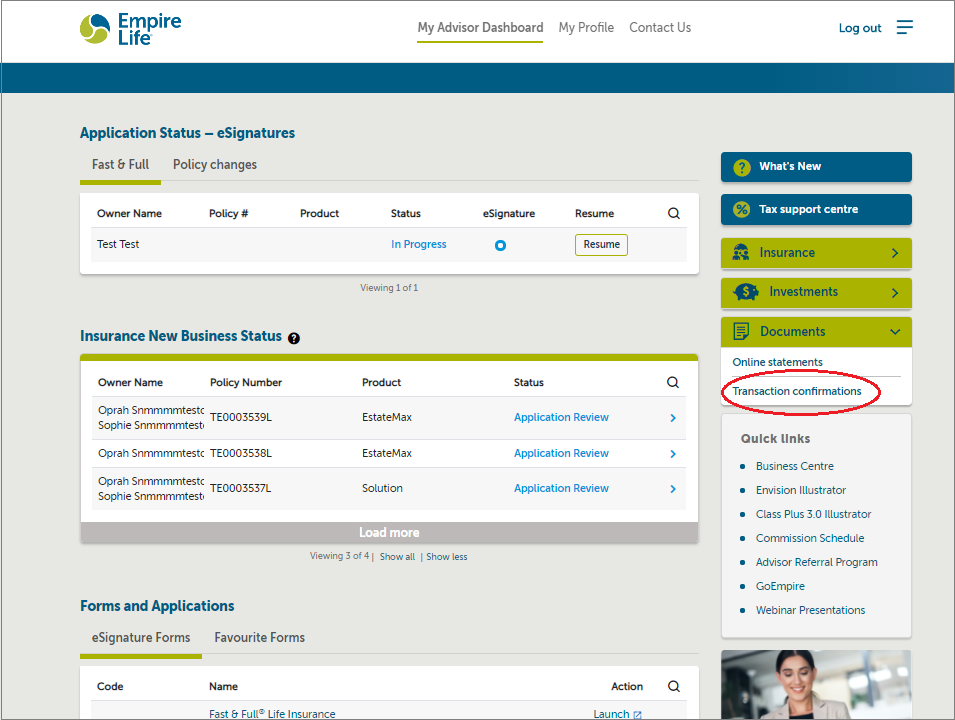The width and height of the screenshot is (955, 720).
Task: Open Application Review for policy TE0003539L
Action: pos(561,417)
